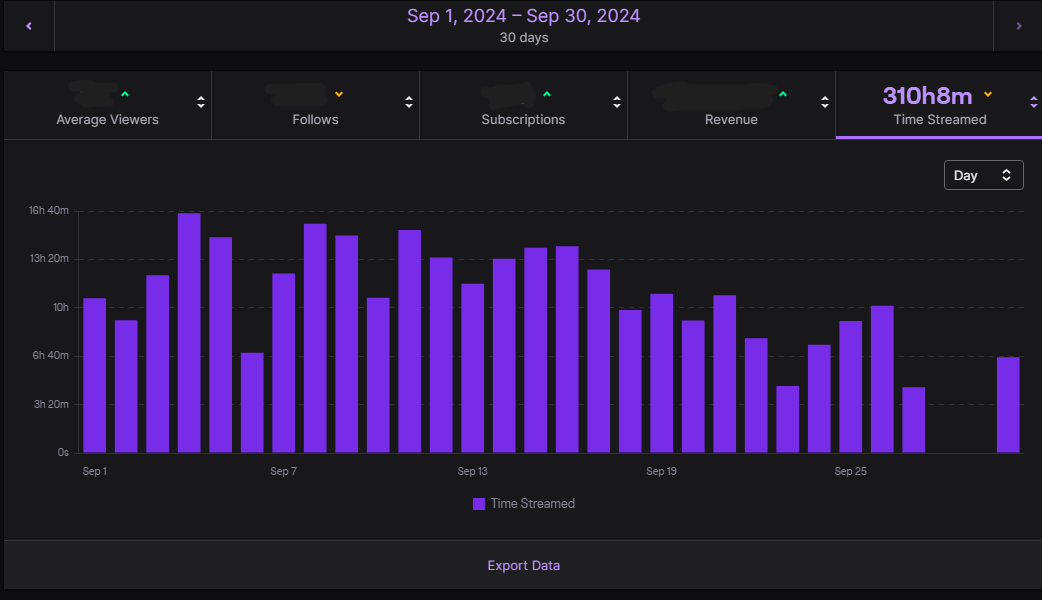The width and height of the screenshot is (1042, 600).
Task: Go to next date range arrow
Action: click(x=1018, y=26)
